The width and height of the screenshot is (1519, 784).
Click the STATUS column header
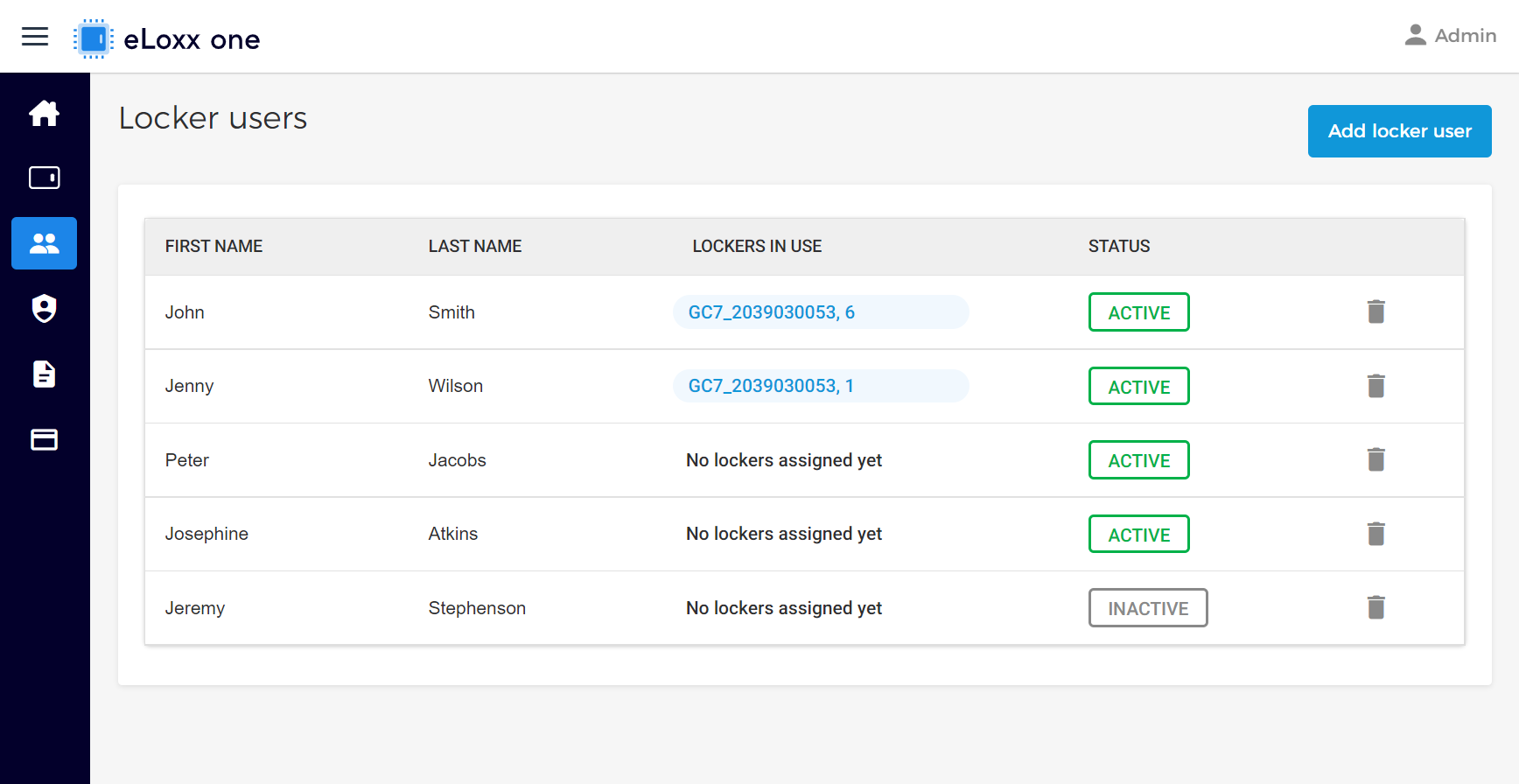click(1119, 247)
